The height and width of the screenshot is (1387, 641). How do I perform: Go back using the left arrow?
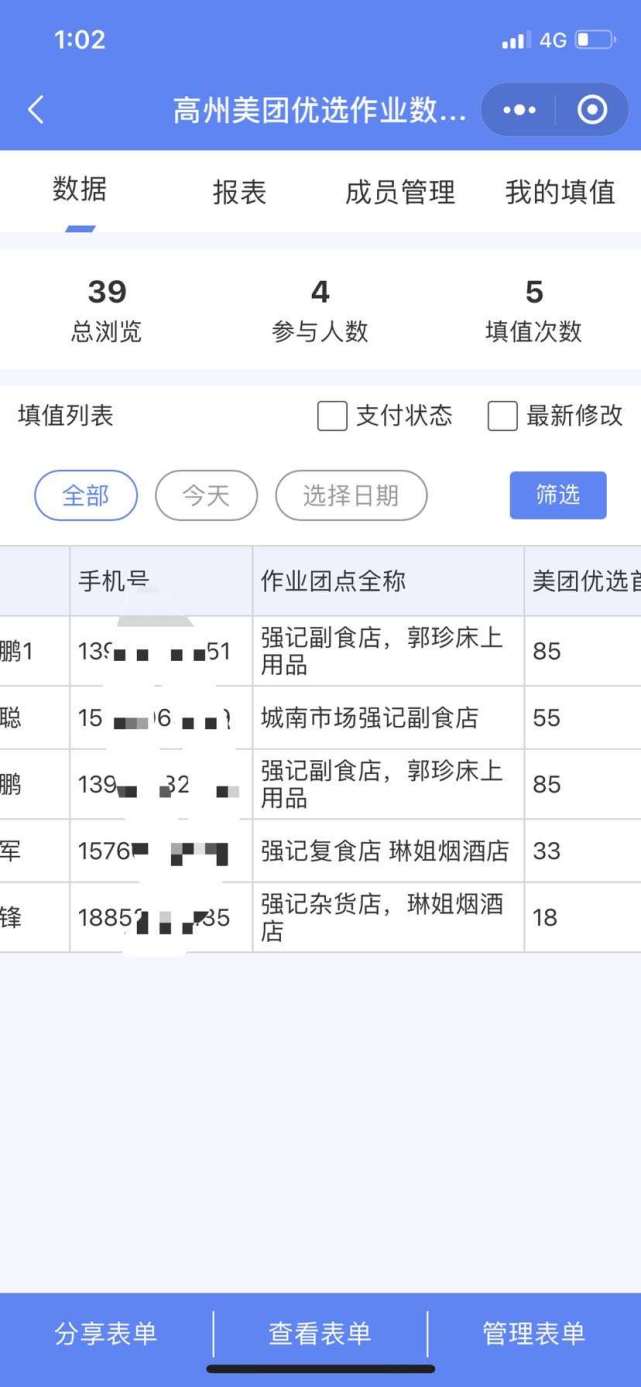coord(36,110)
